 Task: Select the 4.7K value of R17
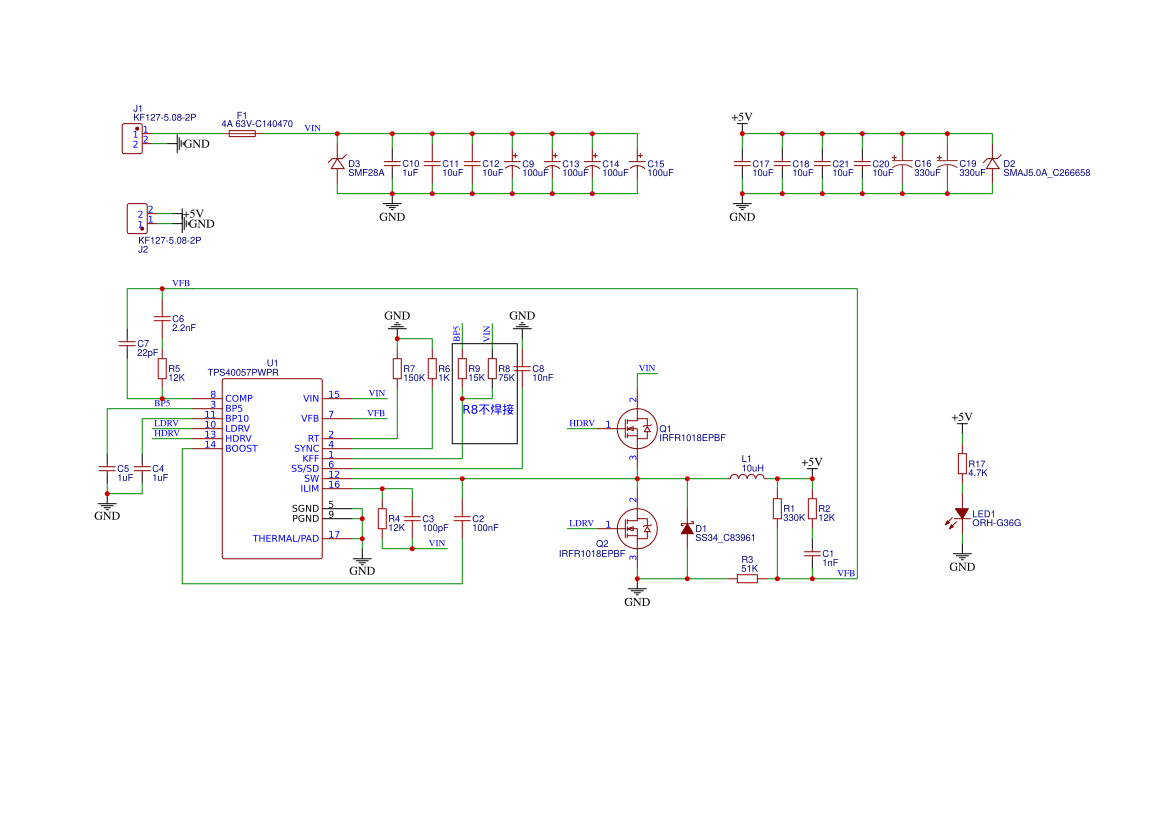tap(978, 473)
